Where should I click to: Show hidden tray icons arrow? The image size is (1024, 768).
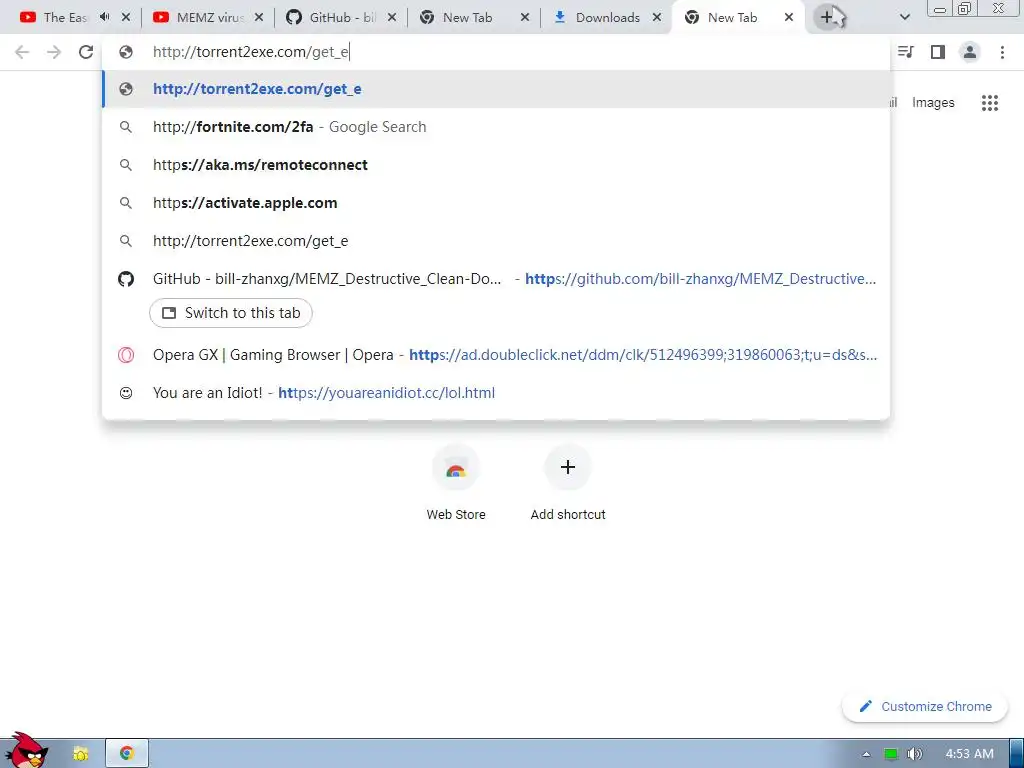pos(867,754)
